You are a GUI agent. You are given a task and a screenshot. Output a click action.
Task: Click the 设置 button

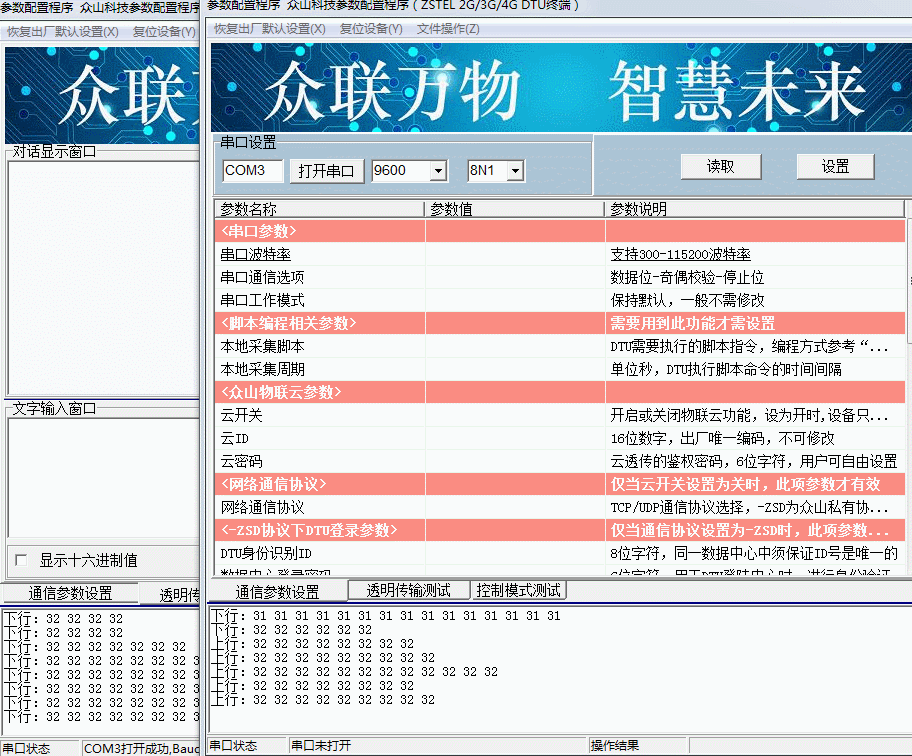coord(835,166)
